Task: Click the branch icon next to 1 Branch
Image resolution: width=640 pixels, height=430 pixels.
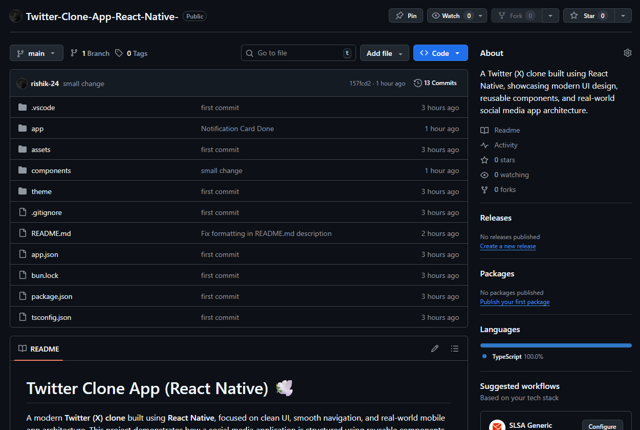Action: [74, 53]
